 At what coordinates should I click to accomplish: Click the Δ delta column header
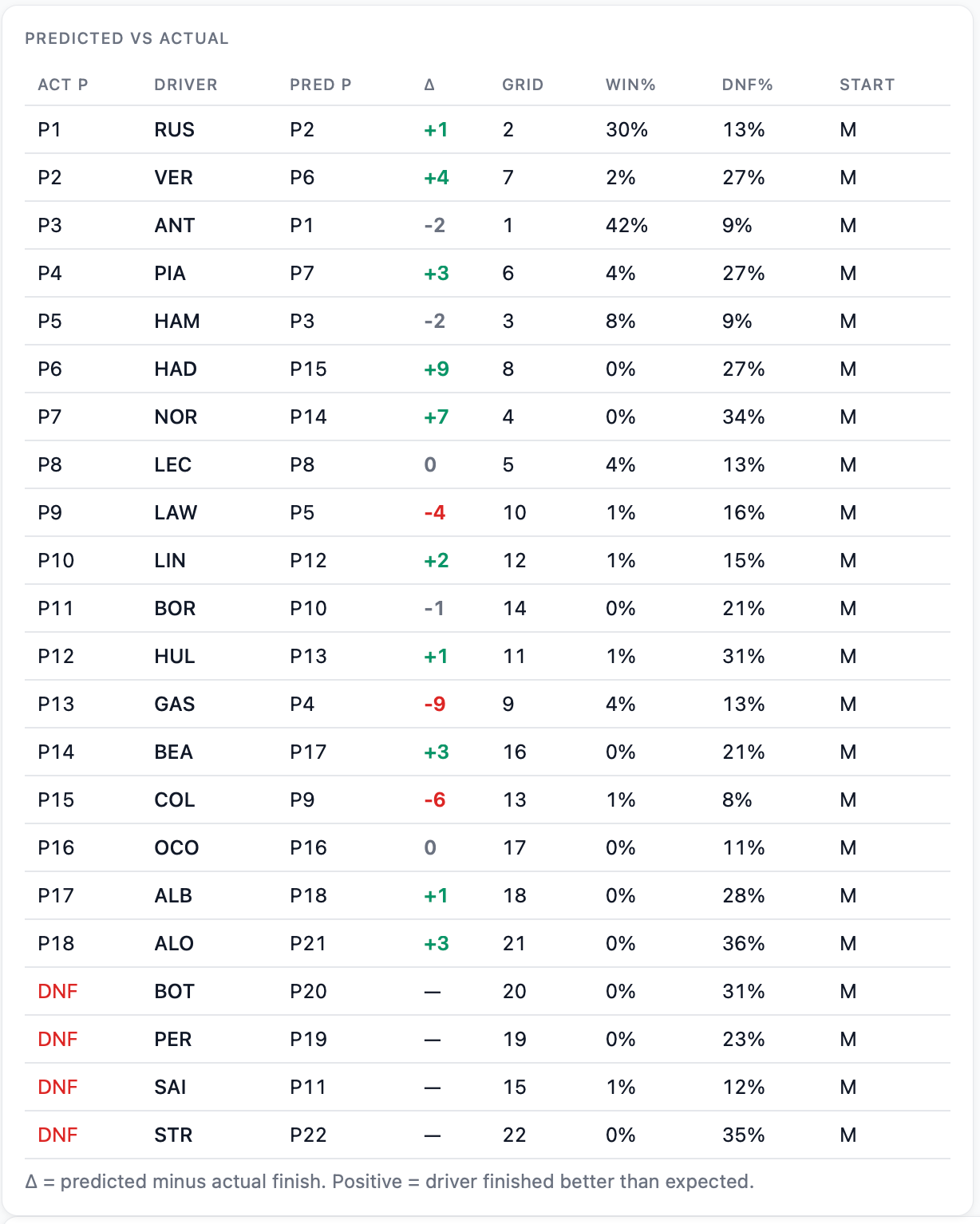click(x=429, y=85)
